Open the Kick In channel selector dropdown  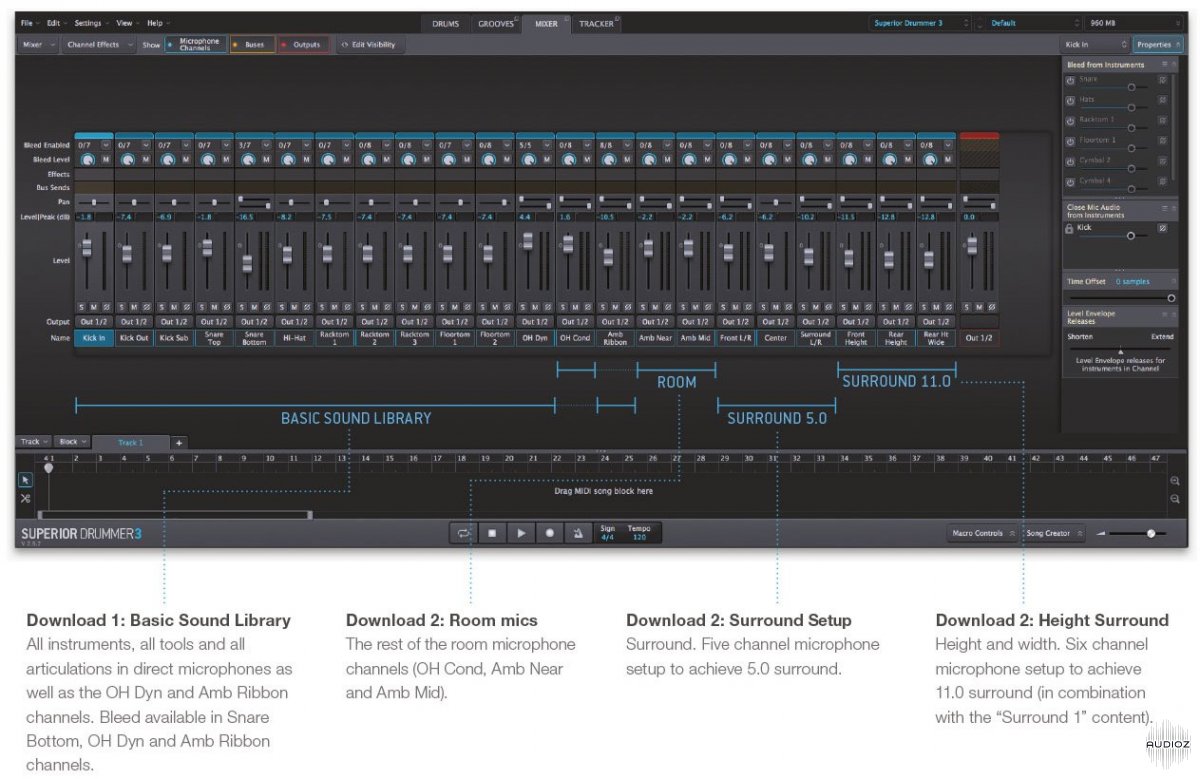(x=1095, y=44)
